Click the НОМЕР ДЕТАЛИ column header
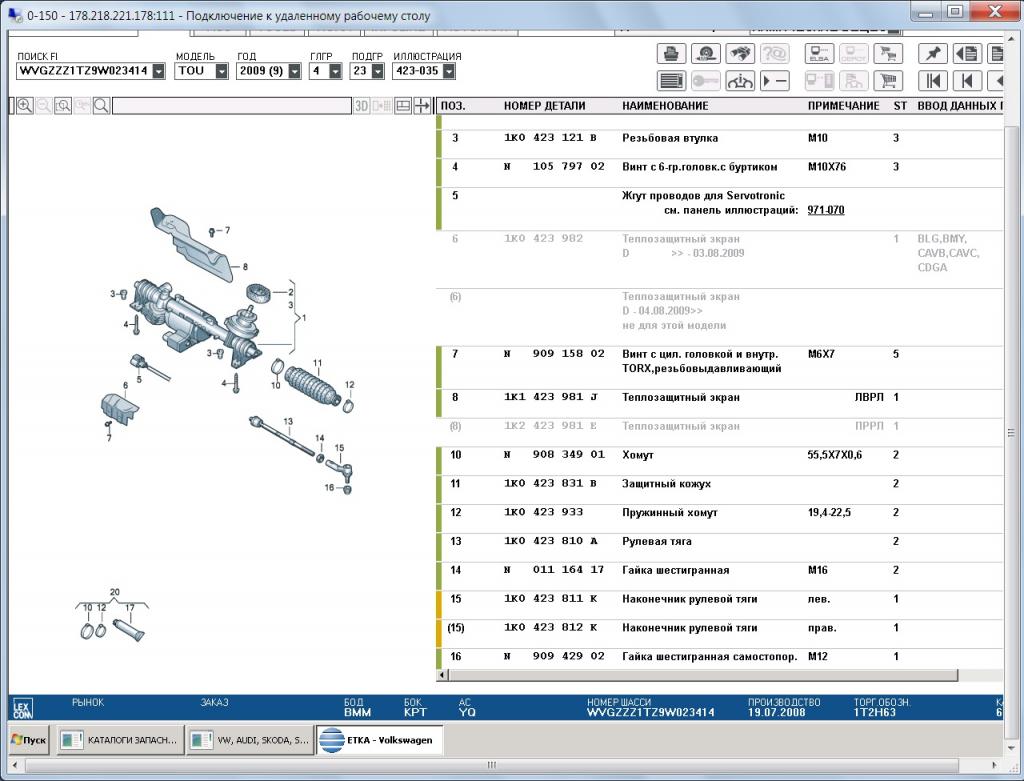 tap(544, 106)
